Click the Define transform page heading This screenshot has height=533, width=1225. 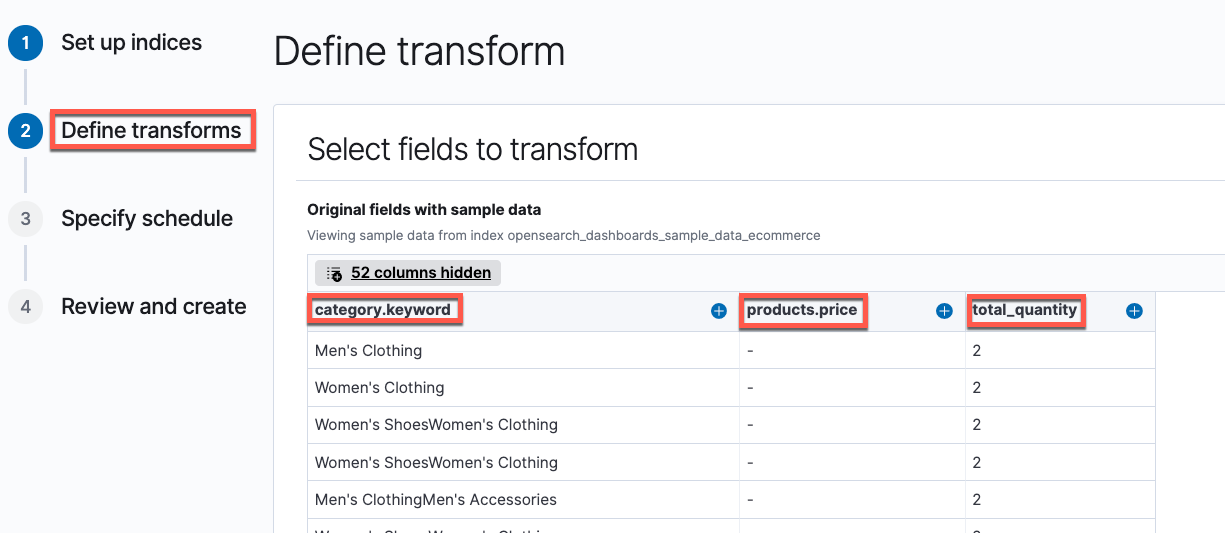419,51
